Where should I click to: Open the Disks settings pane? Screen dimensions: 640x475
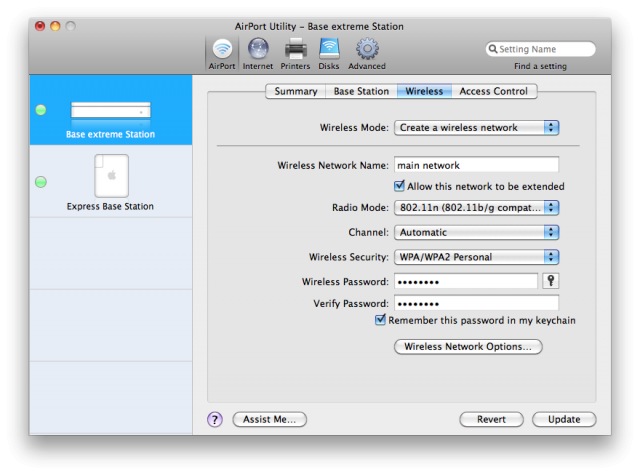329,53
